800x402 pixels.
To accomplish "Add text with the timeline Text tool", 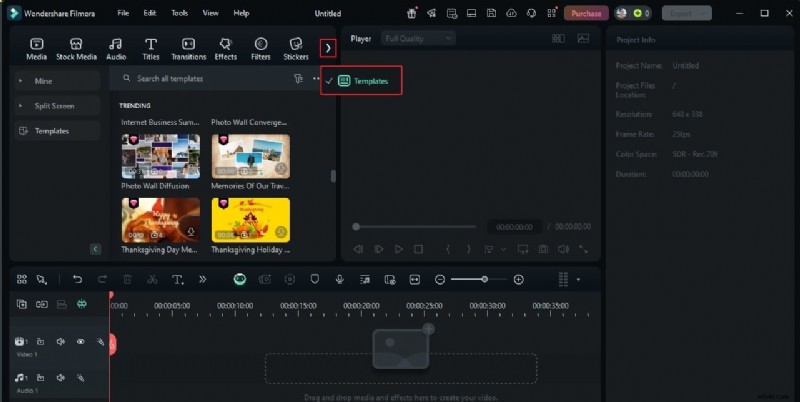I will (177, 280).
